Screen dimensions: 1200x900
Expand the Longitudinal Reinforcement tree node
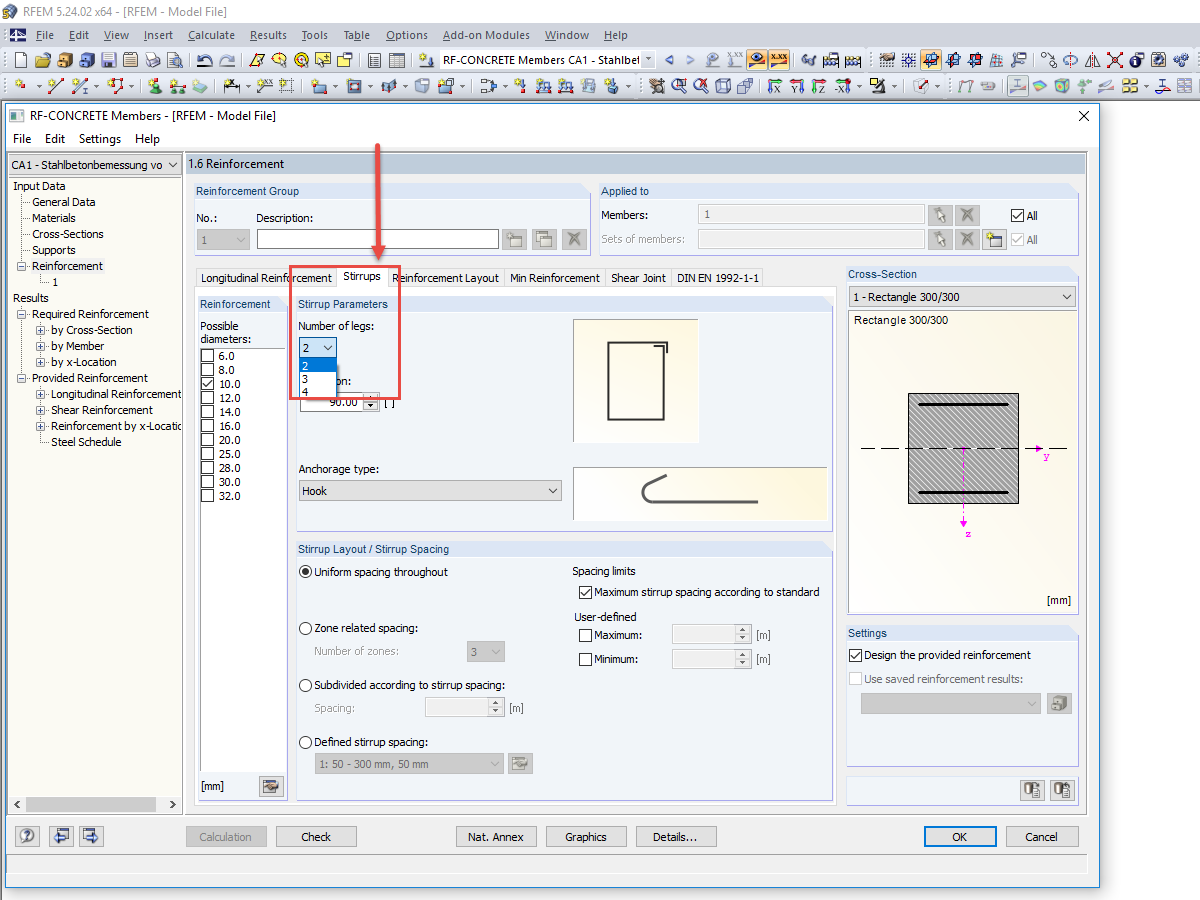41,394
